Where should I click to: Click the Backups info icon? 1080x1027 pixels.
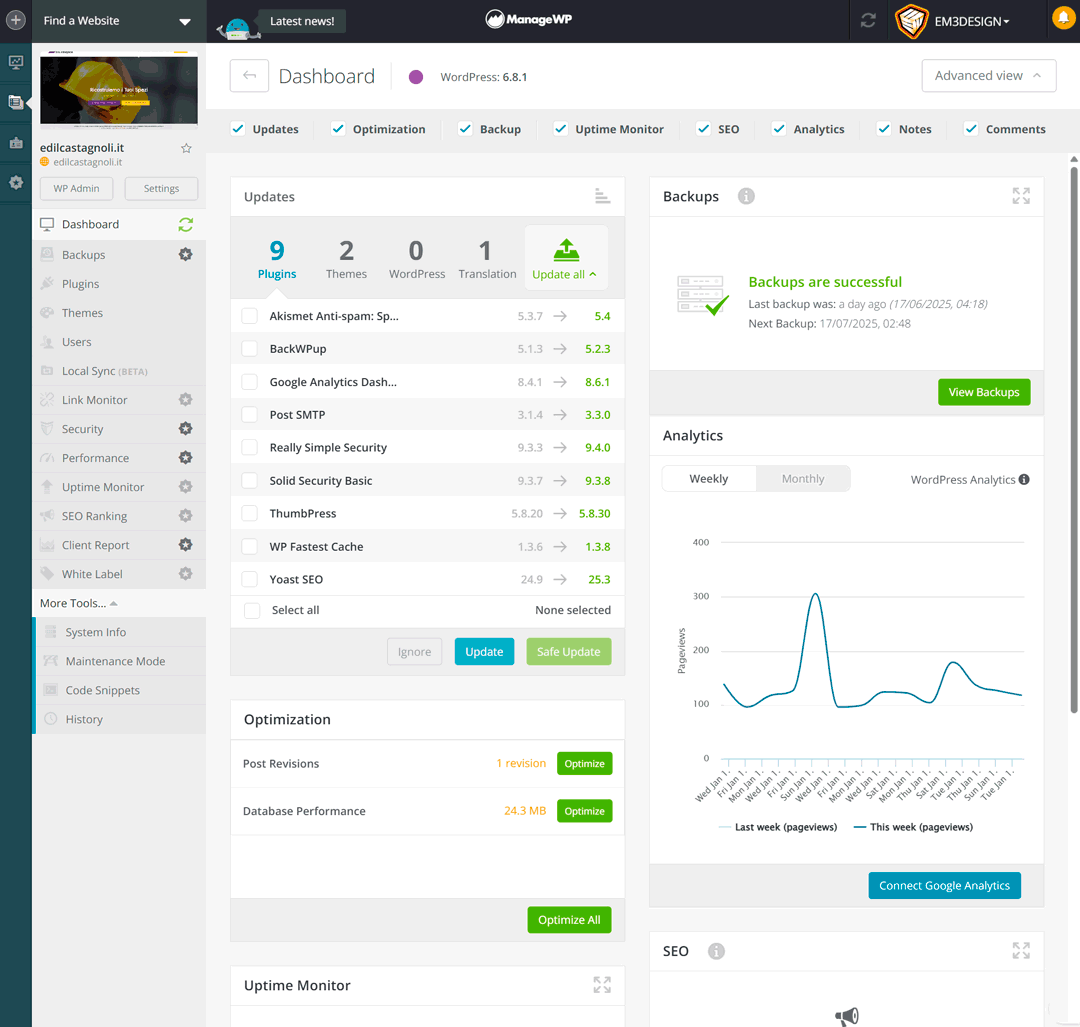coord(746,196)
